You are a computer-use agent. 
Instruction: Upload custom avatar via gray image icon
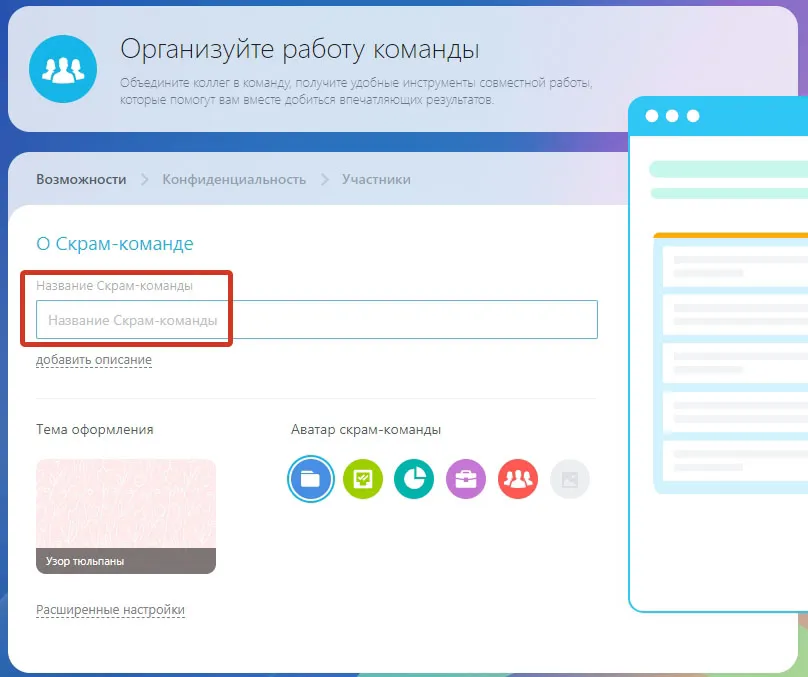point(569,479)
